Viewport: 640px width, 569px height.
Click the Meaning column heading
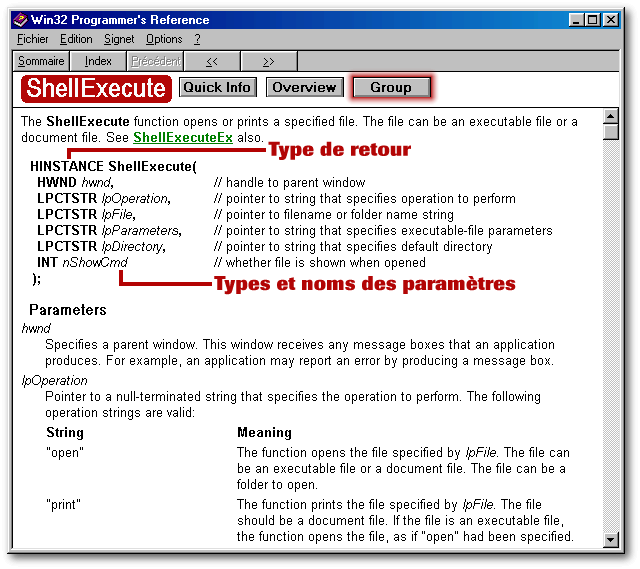(264, 433)
